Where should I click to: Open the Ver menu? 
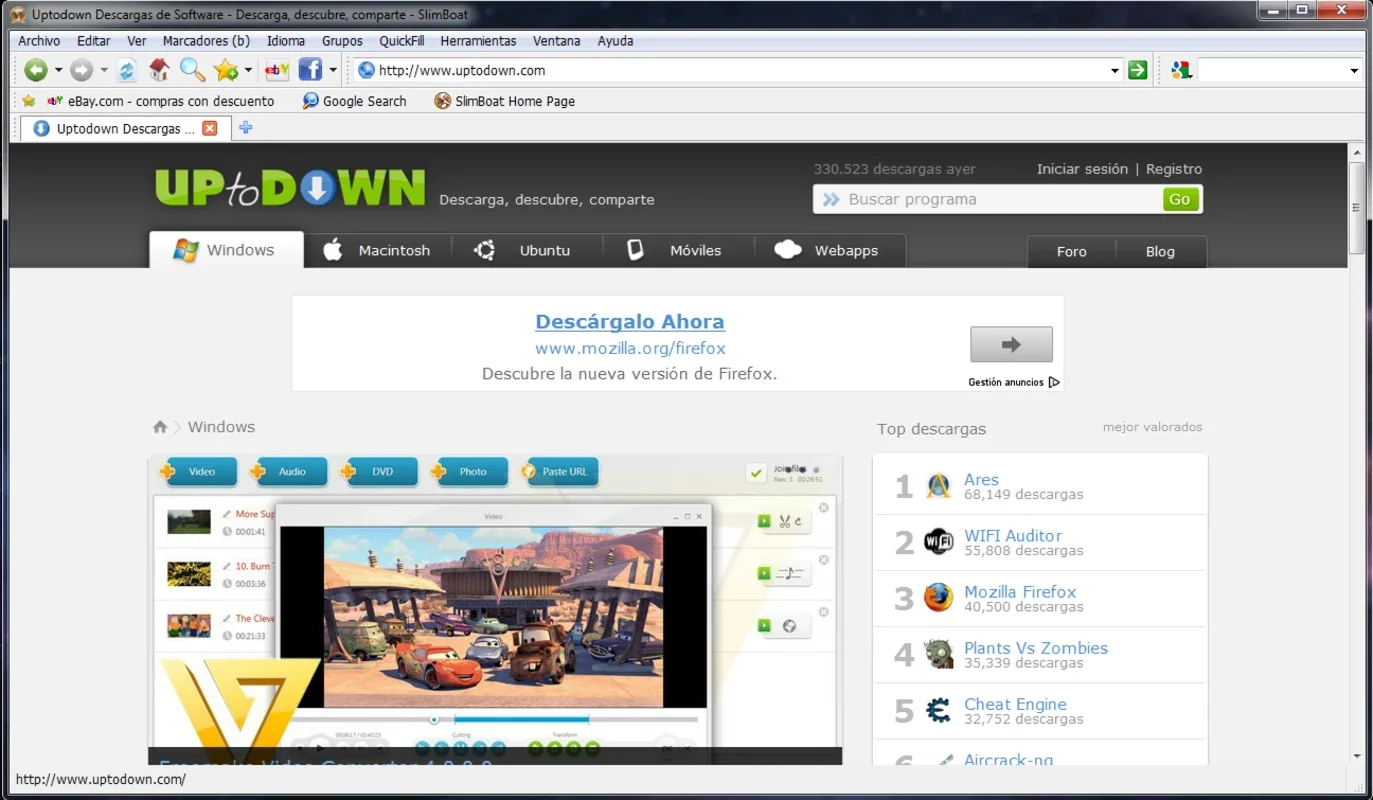[137, 41]
